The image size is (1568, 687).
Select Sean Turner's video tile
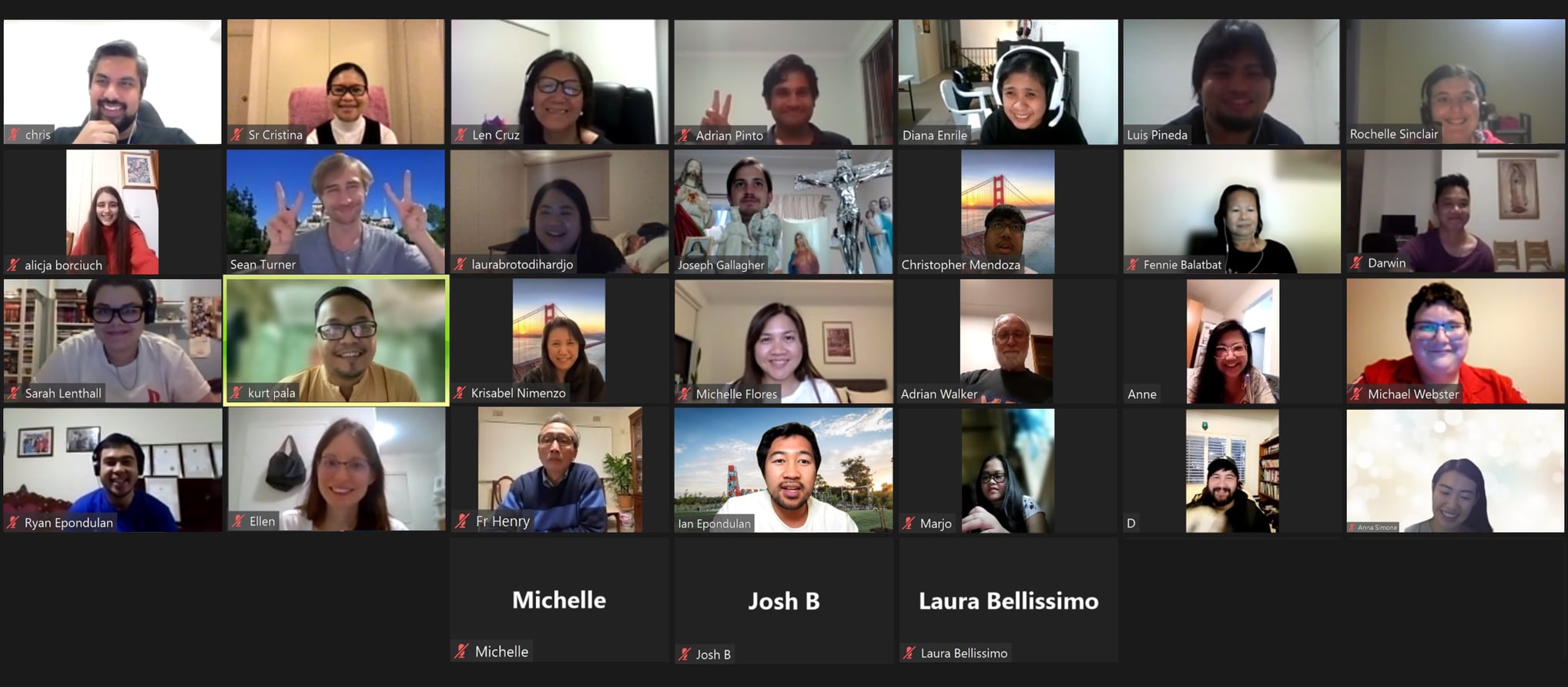coord(336,211)
